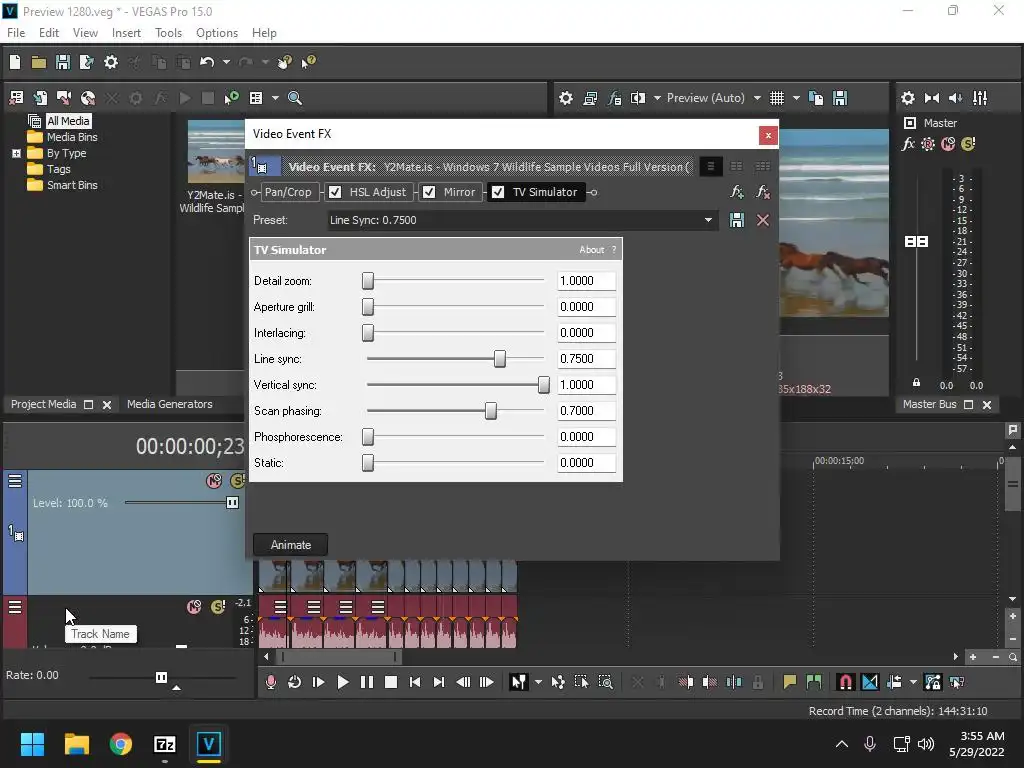Click the Master FX icon
This screenshot has height=768, width=1024.
pos(908,144)
